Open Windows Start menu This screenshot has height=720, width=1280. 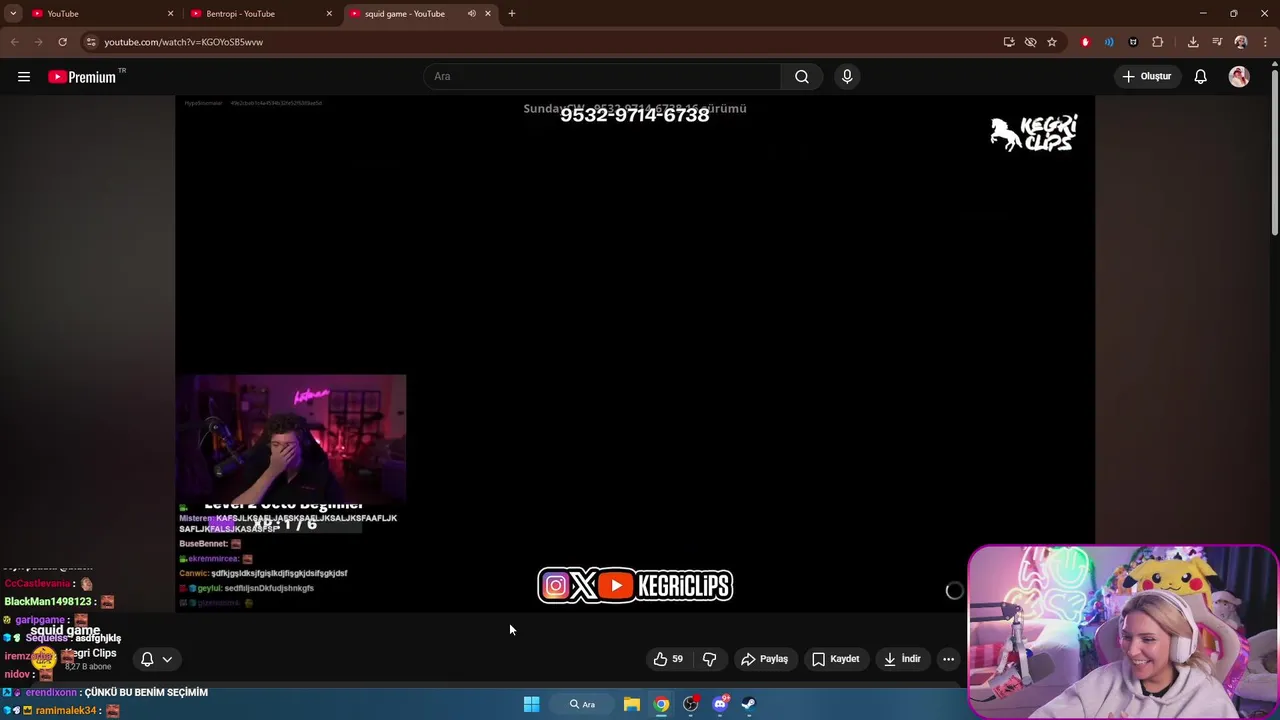coord(532,704)
